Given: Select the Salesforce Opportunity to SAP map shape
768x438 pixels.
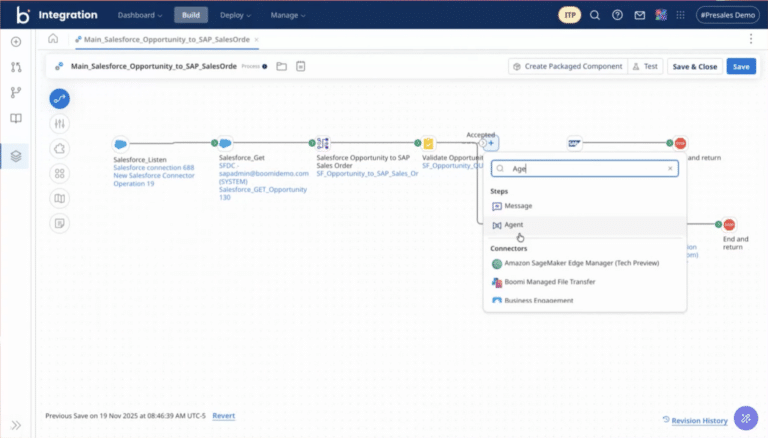Looking at the screenshot, I should 323,144.
